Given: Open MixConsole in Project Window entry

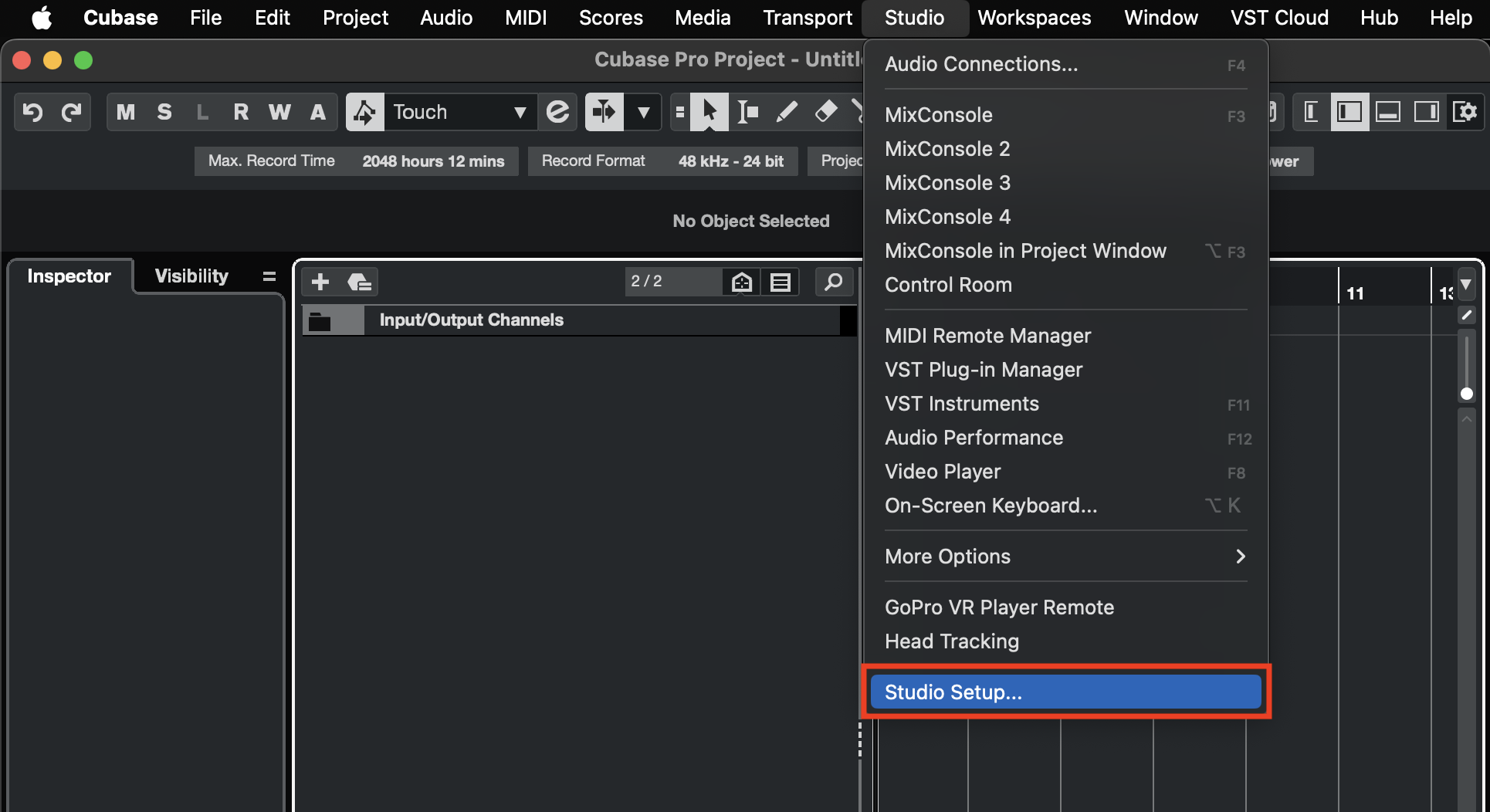Looking at the screenshot, I should click(x=1065, y=251).
